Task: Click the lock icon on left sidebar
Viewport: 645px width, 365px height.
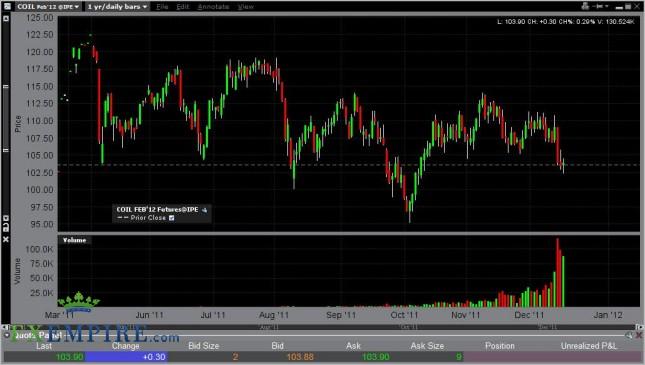Action: click(x=6, y=227)
